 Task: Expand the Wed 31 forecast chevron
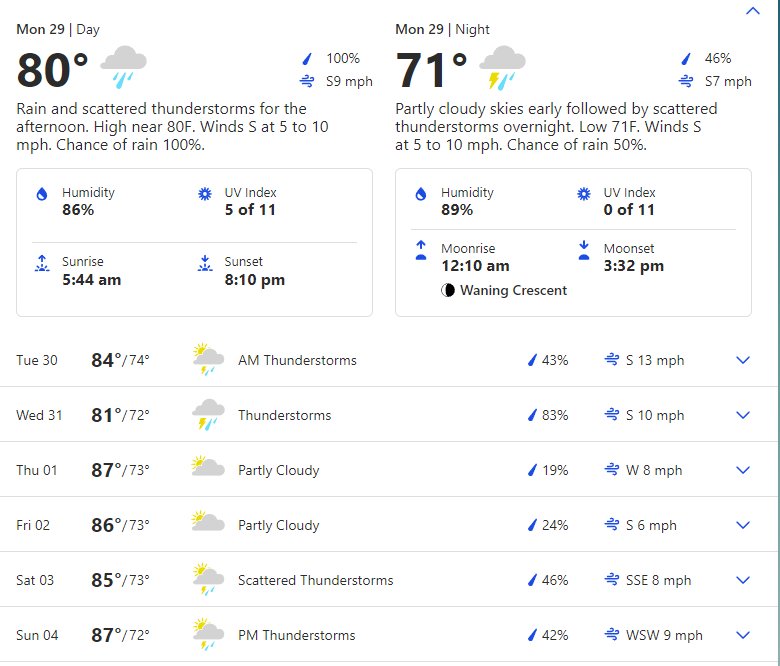(x=743, y=415)
